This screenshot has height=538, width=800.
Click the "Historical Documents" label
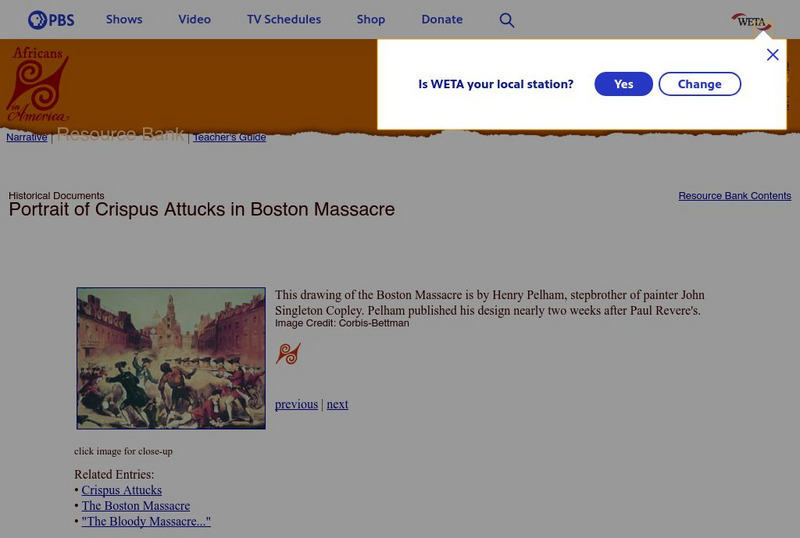tap(56, 195)
